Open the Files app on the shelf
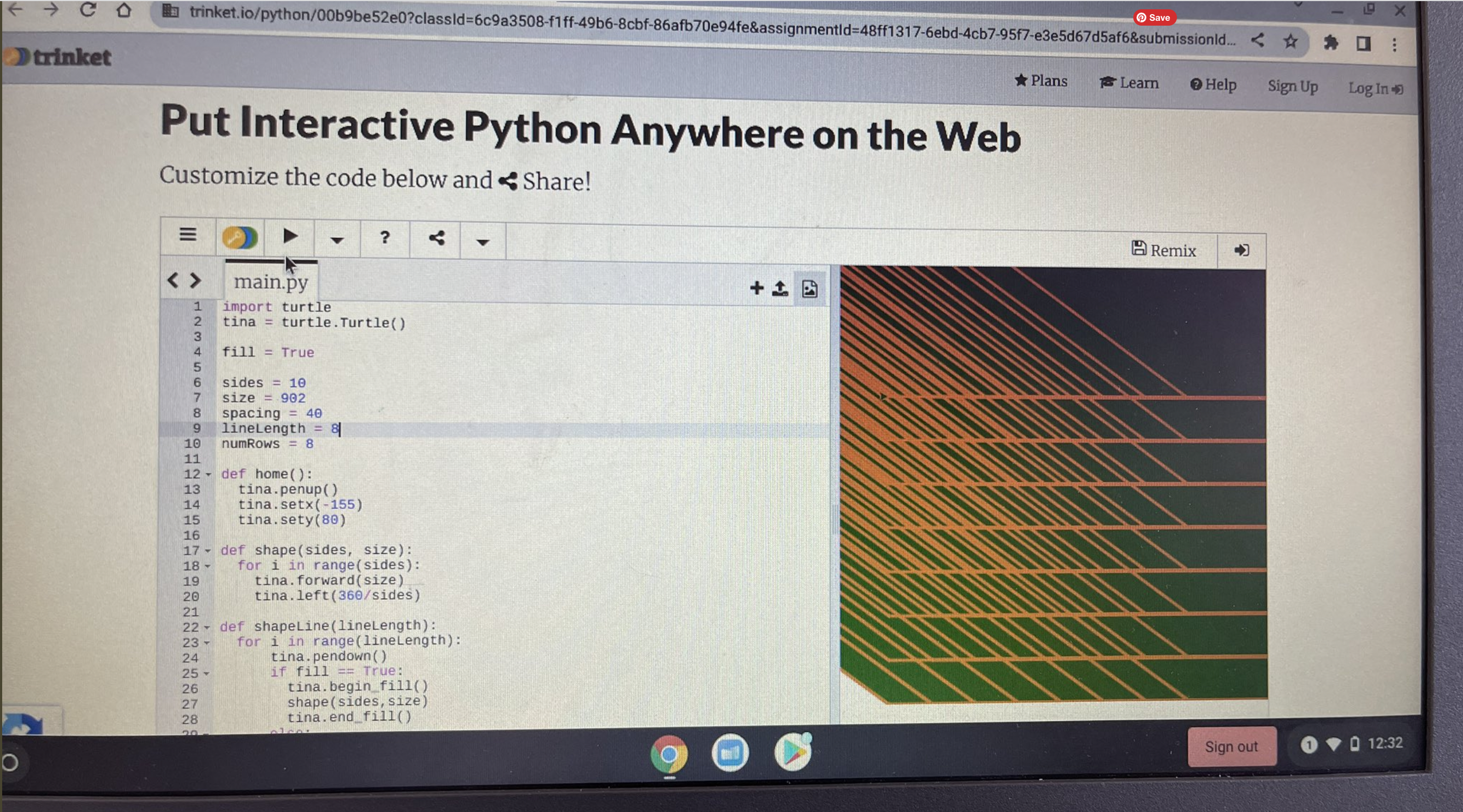 [x=730, y=753]
